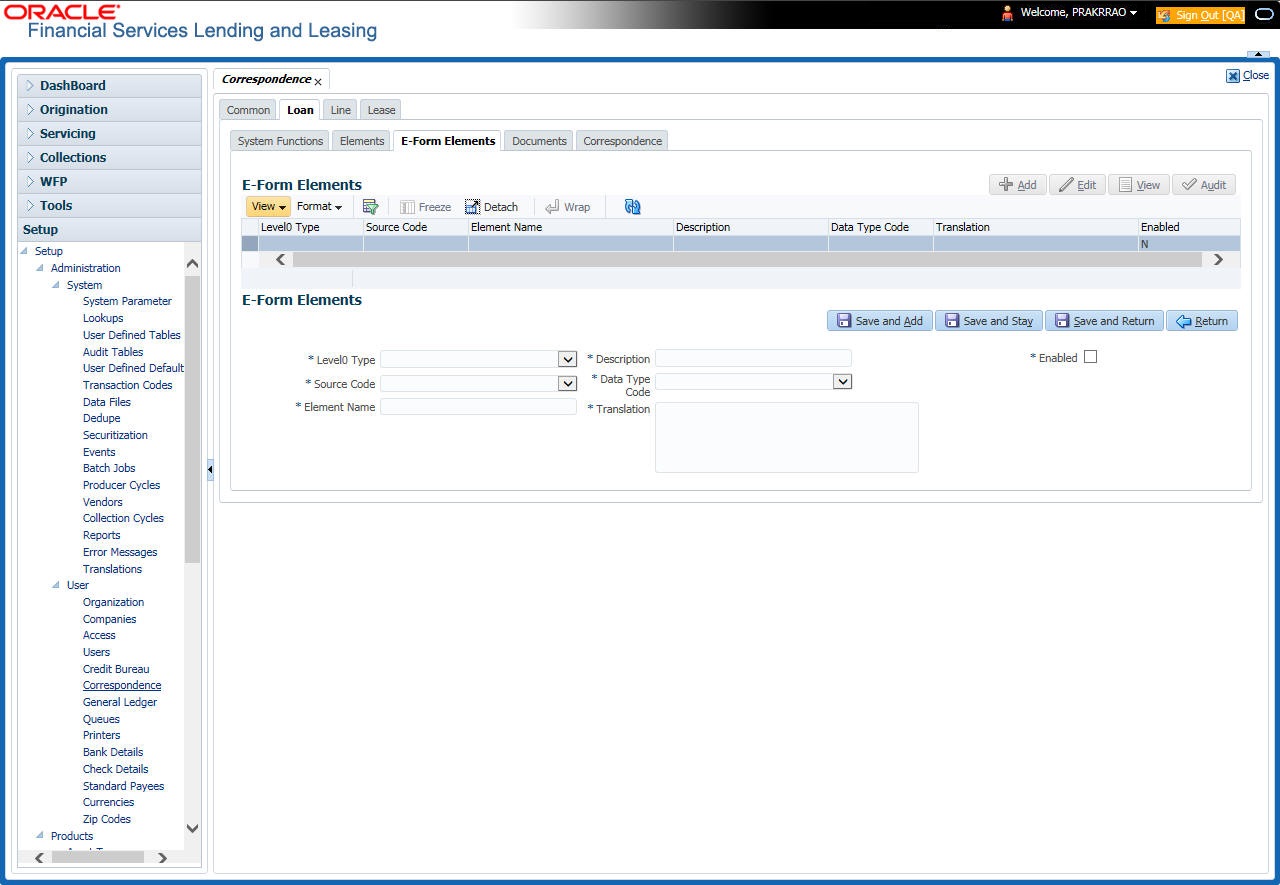The width and height of the screenshot is (1280, 885).
Task: Click the nav tree vertical scrollbar thumb
Action: pyautogui.click(x=193, y=419)
